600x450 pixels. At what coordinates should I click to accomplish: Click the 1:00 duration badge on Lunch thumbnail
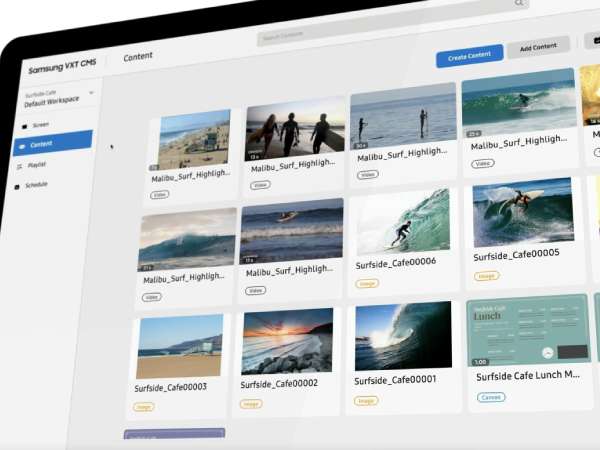point(480,362)
